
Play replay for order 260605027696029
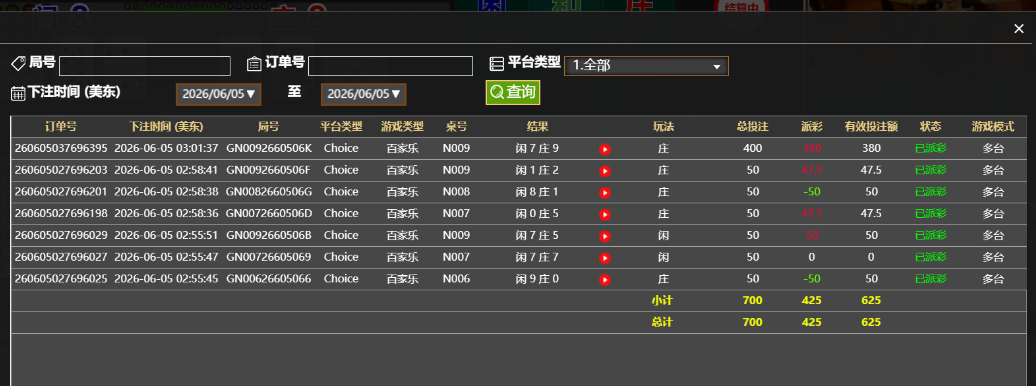pos(605,237)
